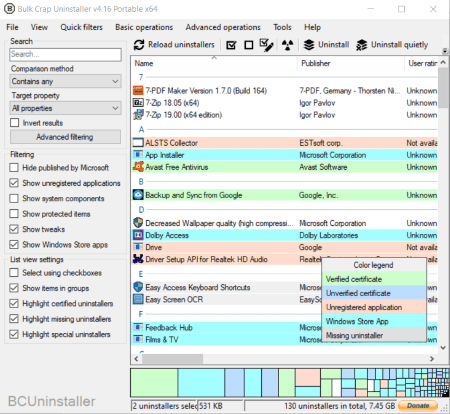Click the 7-Zip 18.05 app icon
450x414 pixels.
[x=138, y=103]
